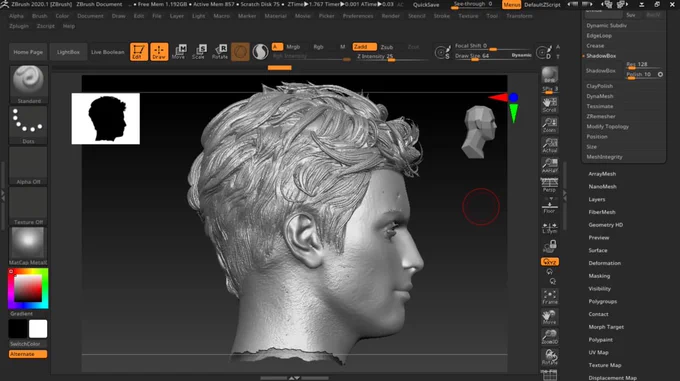Screen dimensions: 680x381
Task: Click the Menus button
Action: point(511,5)
